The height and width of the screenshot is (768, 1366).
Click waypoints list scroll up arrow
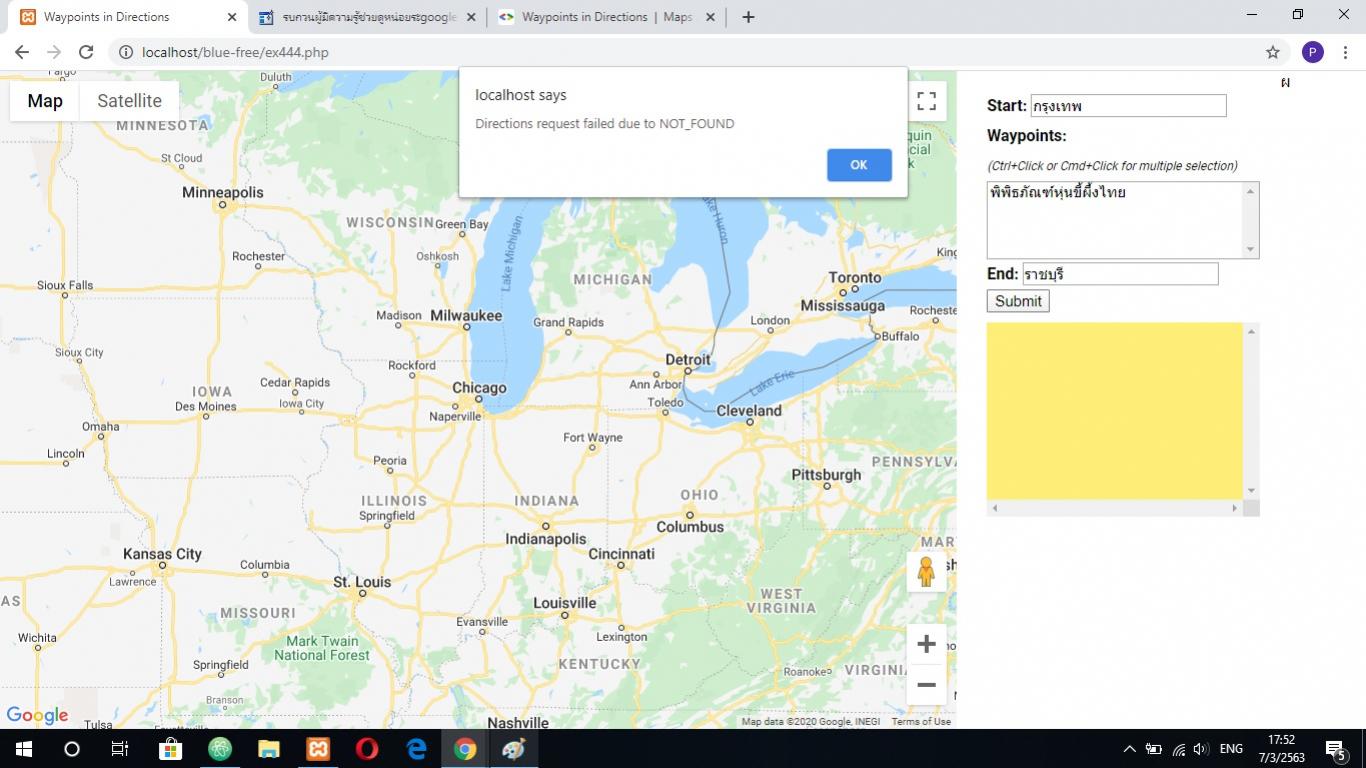click(x=1250, y=191)
